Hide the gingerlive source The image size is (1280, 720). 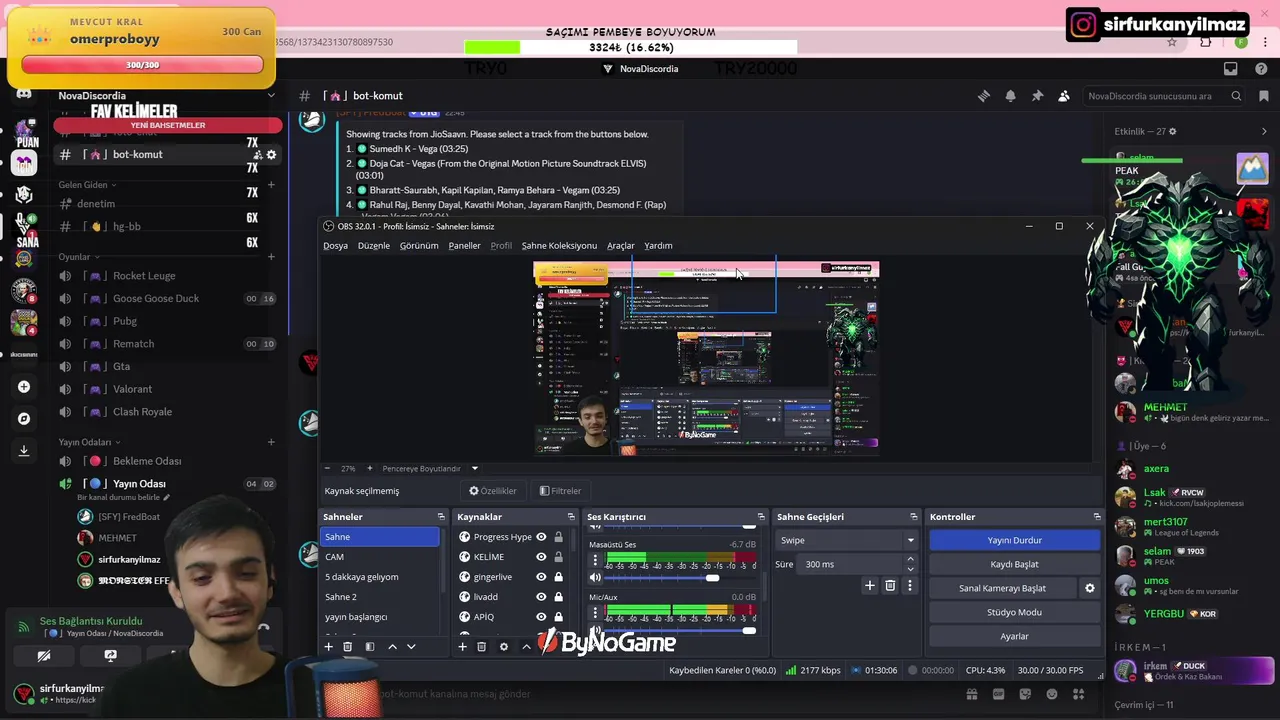point(541,577)
